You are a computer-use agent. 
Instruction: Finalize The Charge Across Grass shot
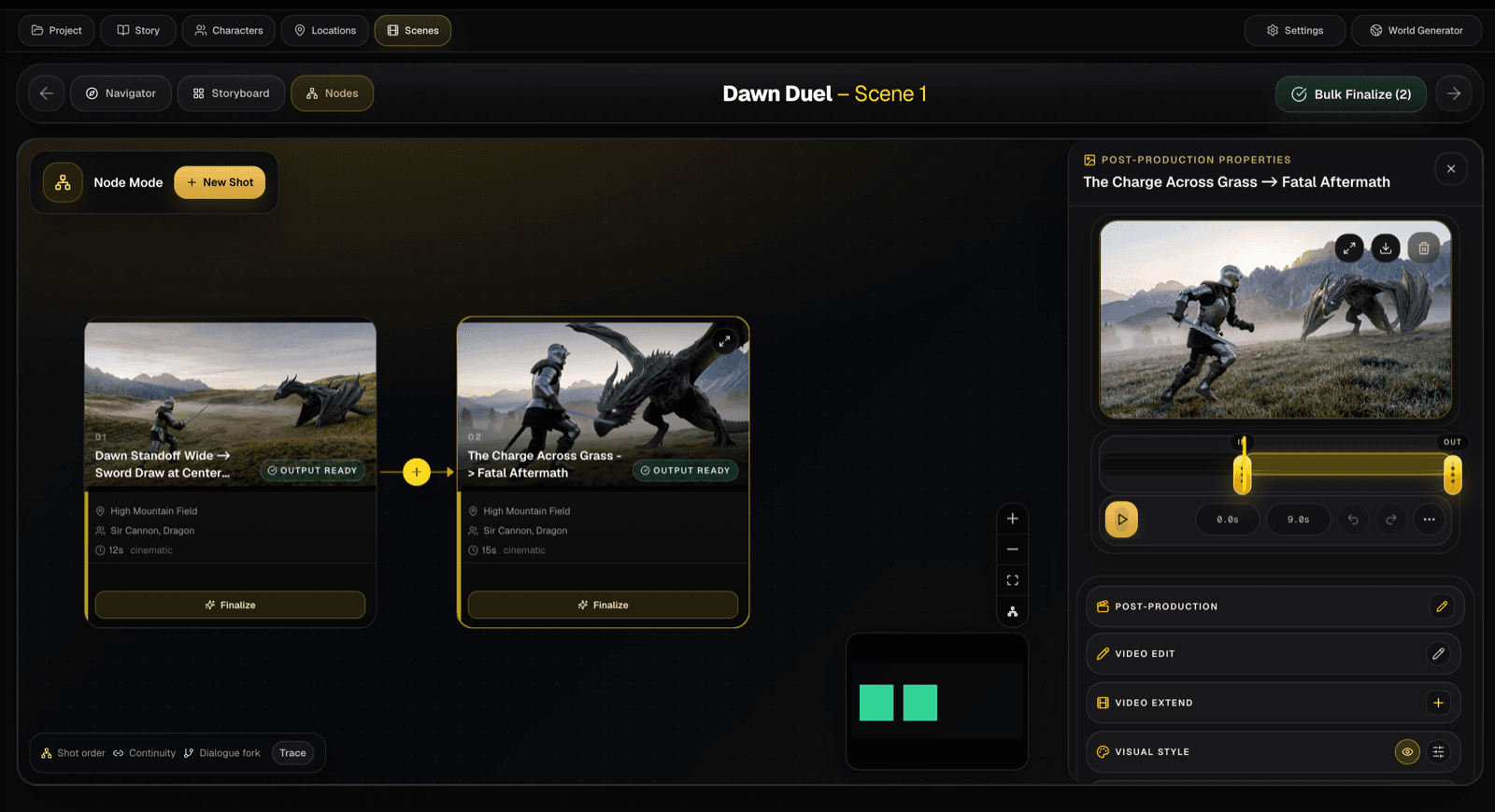(603, 605)
